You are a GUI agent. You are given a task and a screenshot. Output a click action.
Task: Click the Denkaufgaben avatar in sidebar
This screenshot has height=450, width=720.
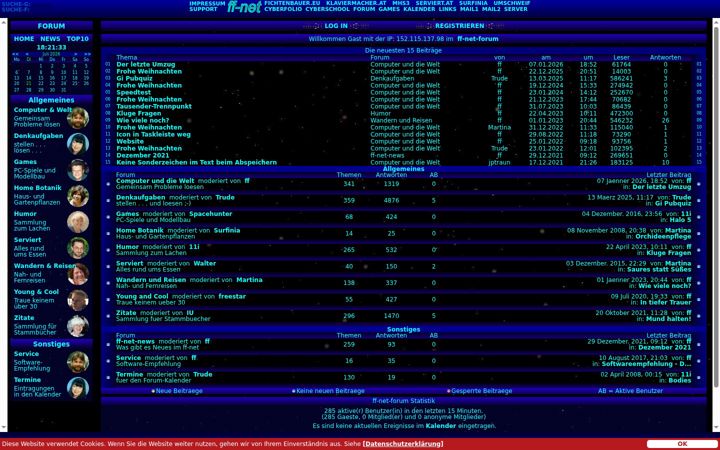point(78,144)
